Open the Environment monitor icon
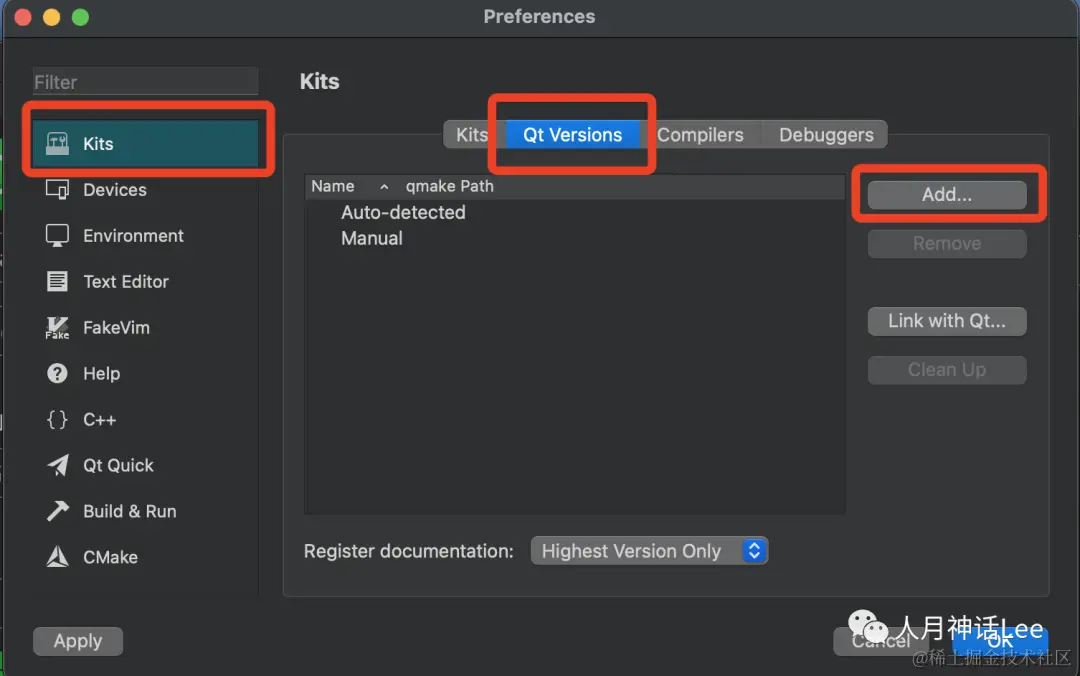 [x=57, y=236]
